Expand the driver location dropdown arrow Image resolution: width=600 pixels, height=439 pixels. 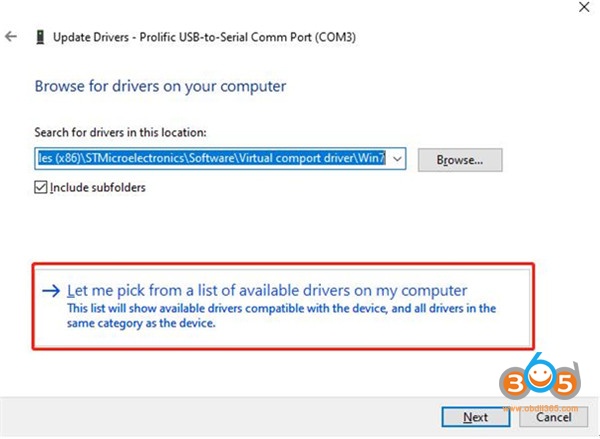[x=398, y=158]
